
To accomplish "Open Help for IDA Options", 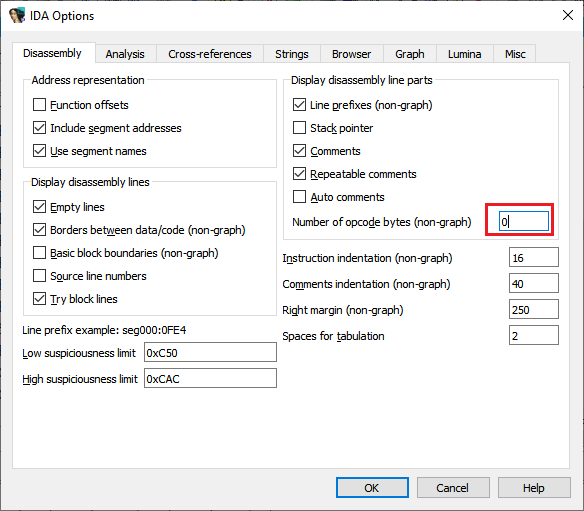I will click(x=534, y=488).
